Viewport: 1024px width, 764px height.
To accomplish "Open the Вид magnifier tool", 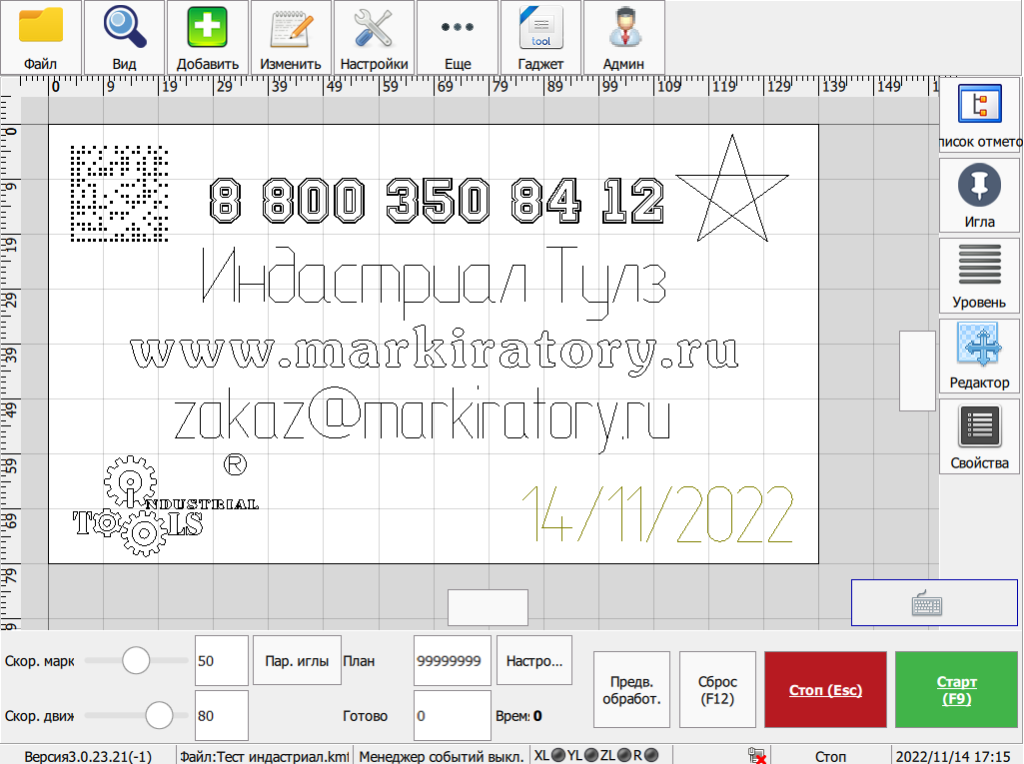I will pyautogui.click(x=124, y=37).
